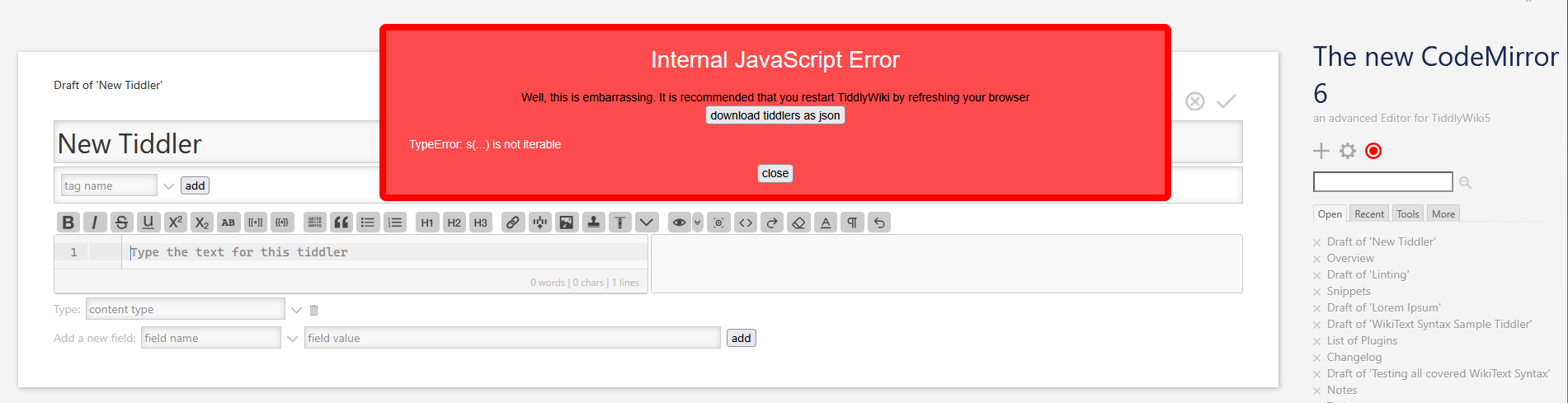The height and width of the screenshot is (403, 1568).
Task: Open the Tools sidebar tab
Action: coord(1407,214)
